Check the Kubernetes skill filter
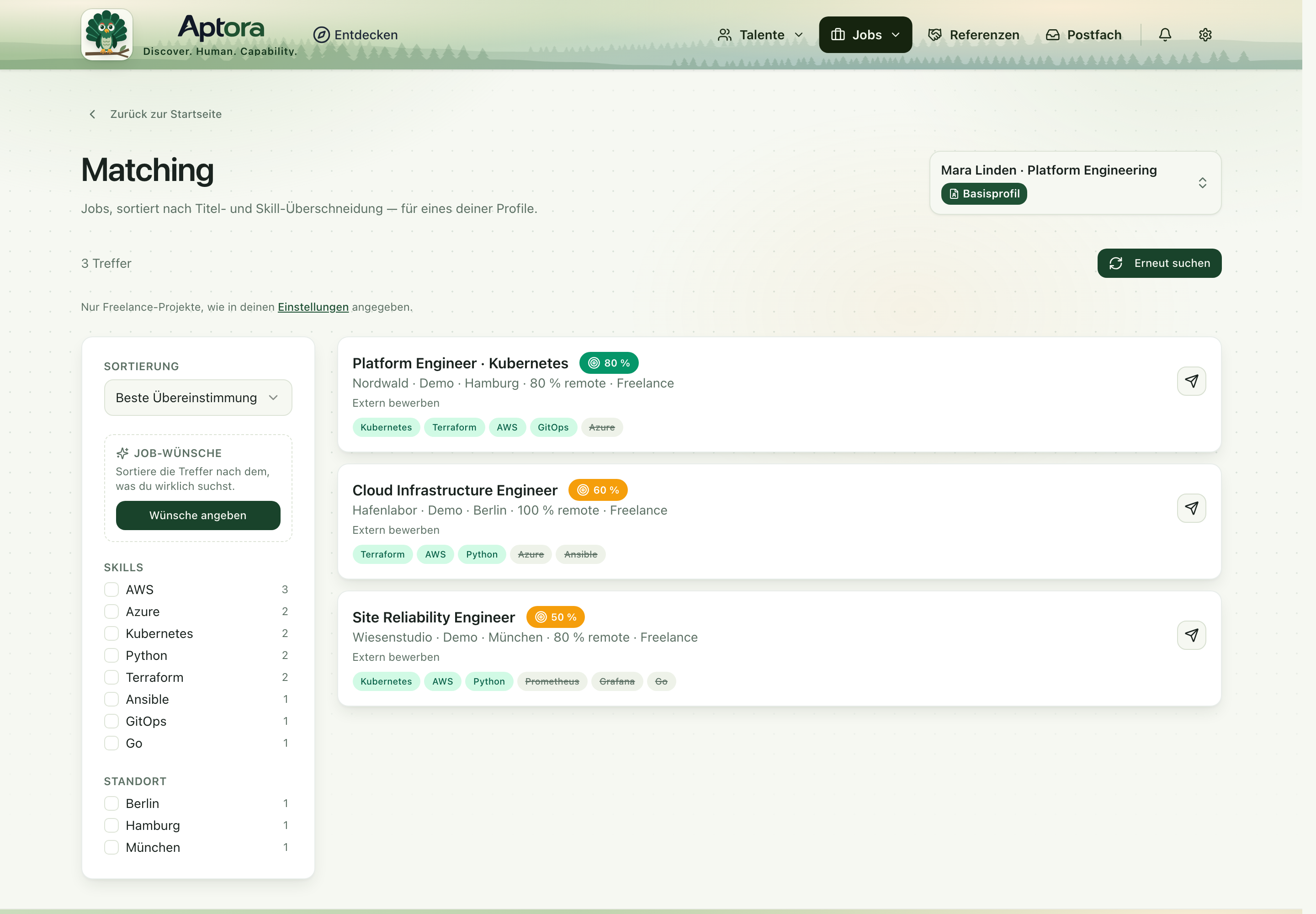This screenshot has width=1316, height=914. pyautogui.click(x=111, y=633)
